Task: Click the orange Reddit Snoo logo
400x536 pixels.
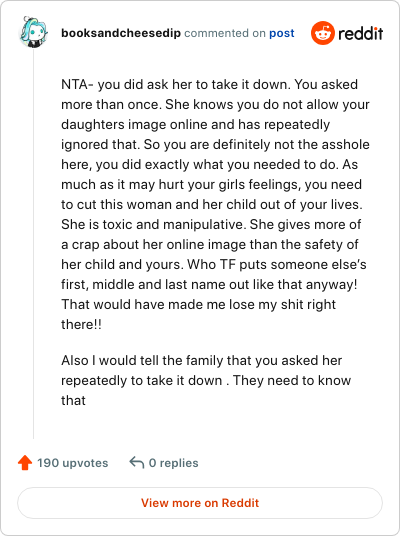Action: (x=322, y=33)
